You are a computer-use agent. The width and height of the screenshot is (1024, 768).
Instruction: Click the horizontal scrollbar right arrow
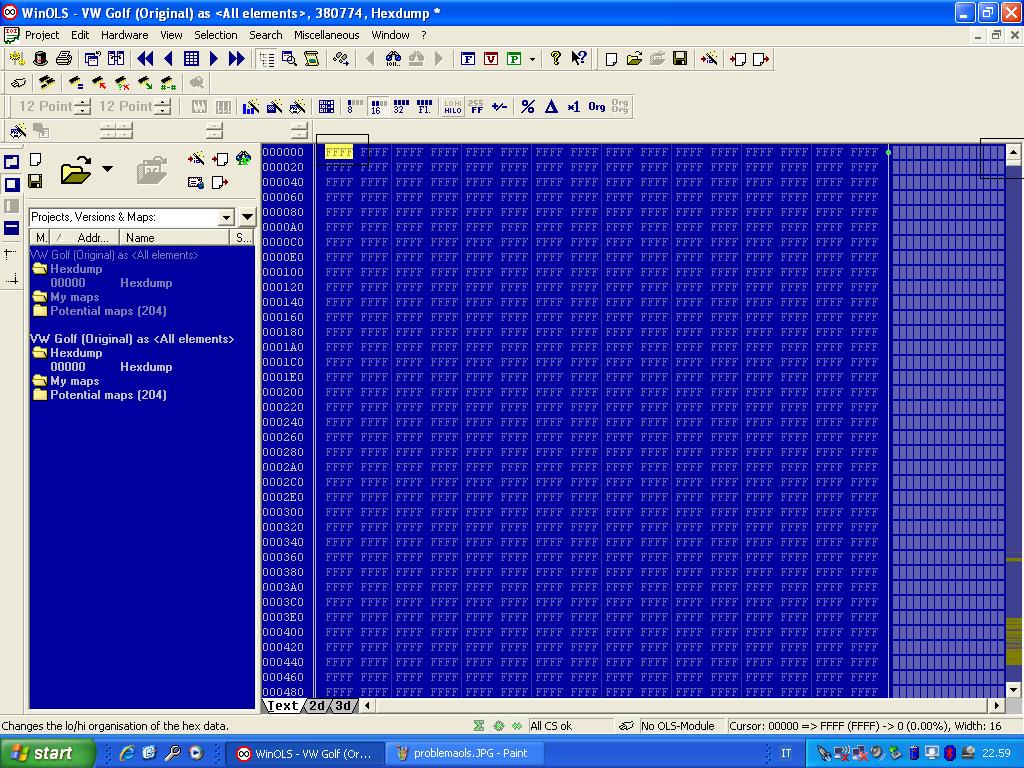click(x=997, y=705)
